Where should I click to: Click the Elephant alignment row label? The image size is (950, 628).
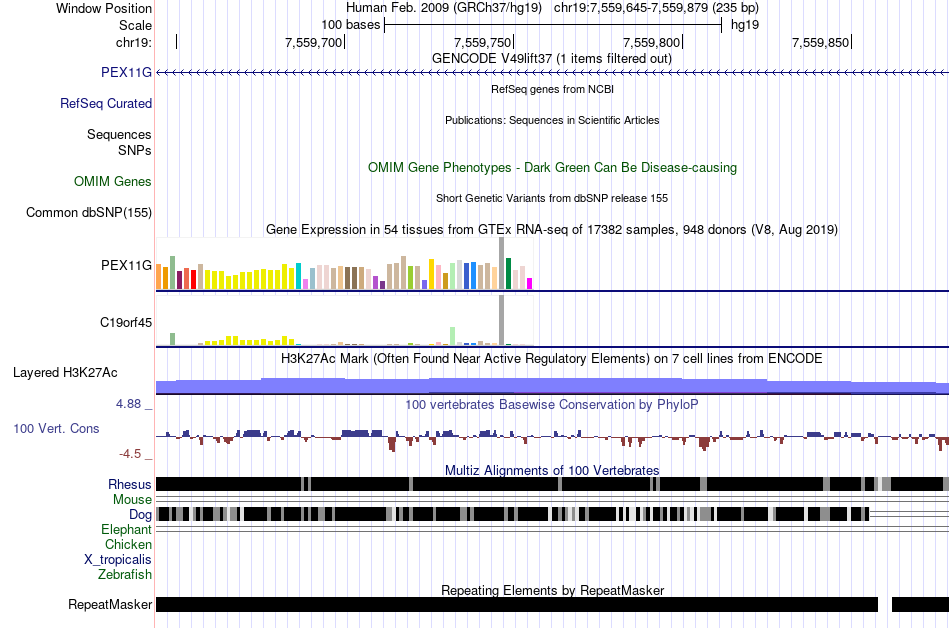point(127,530)
